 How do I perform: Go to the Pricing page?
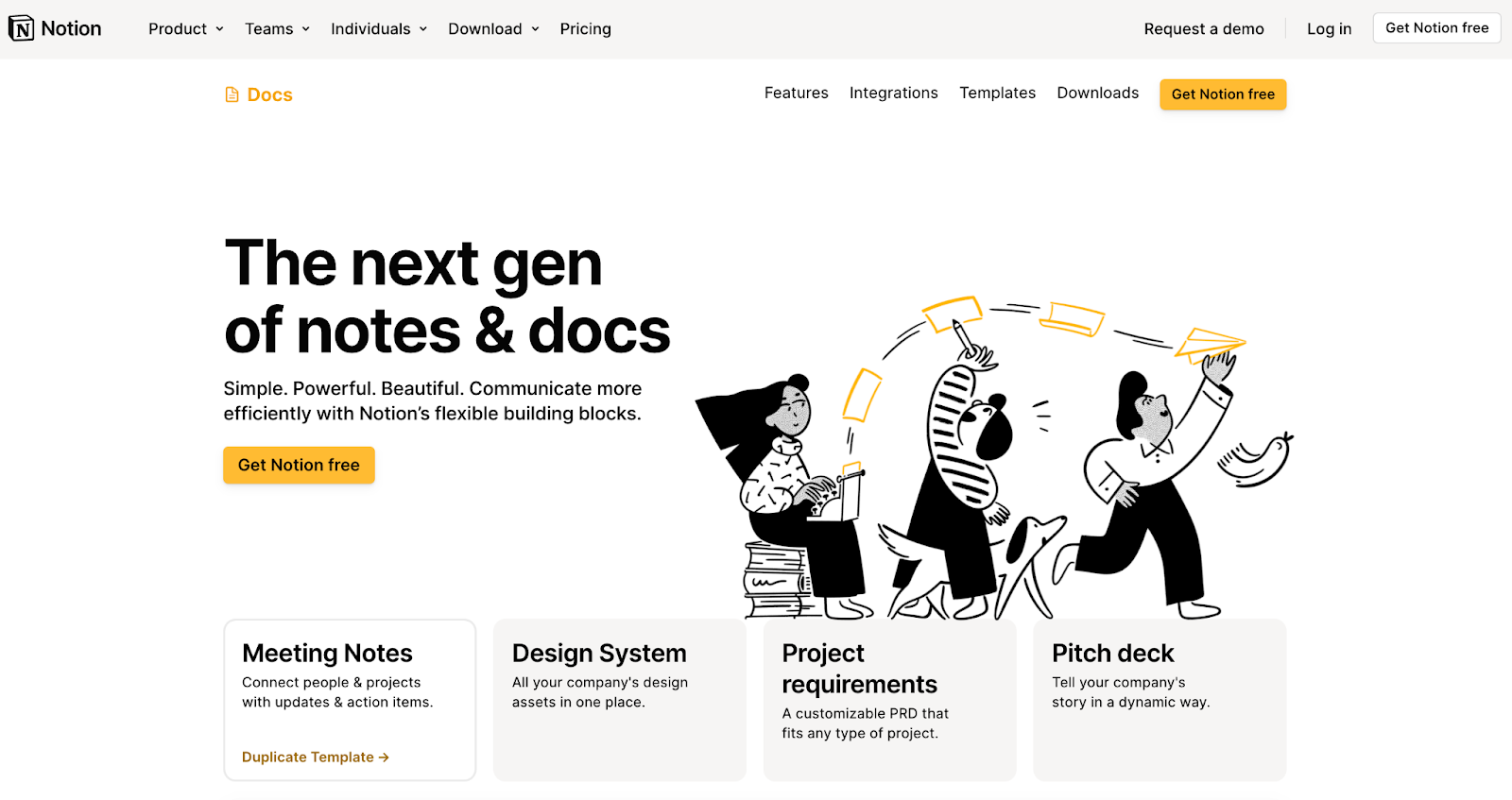(x=585, y=29)
